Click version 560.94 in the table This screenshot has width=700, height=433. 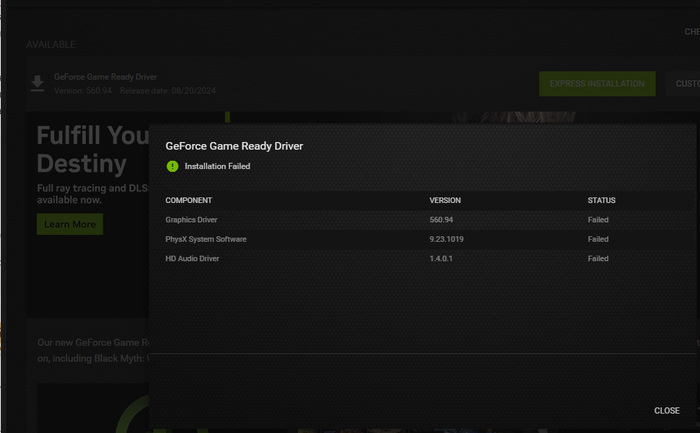click(x=441, y=220)
